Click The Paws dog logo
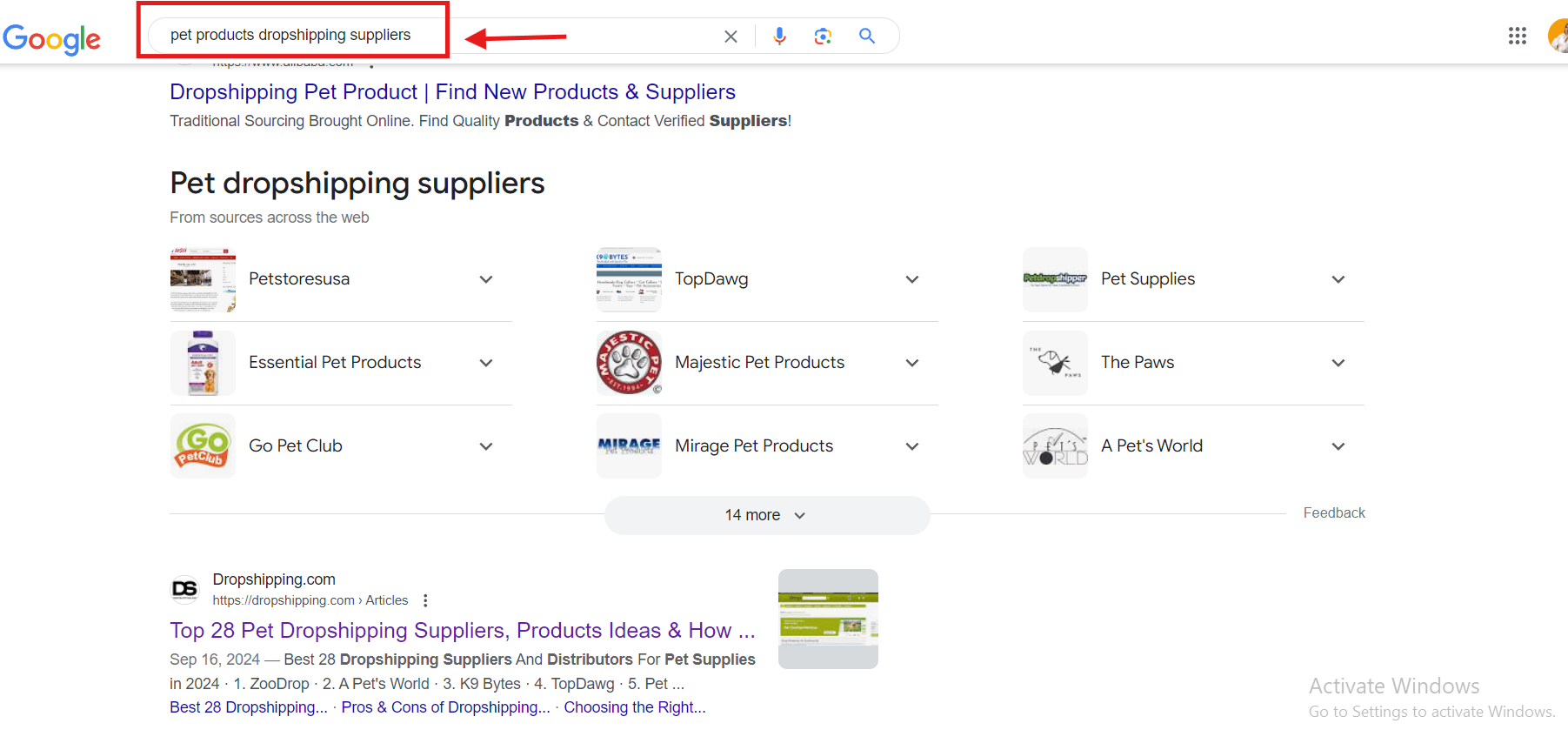Image resolution: width=1568 pixels, height=750 pixels. (x=1055, y=363)
